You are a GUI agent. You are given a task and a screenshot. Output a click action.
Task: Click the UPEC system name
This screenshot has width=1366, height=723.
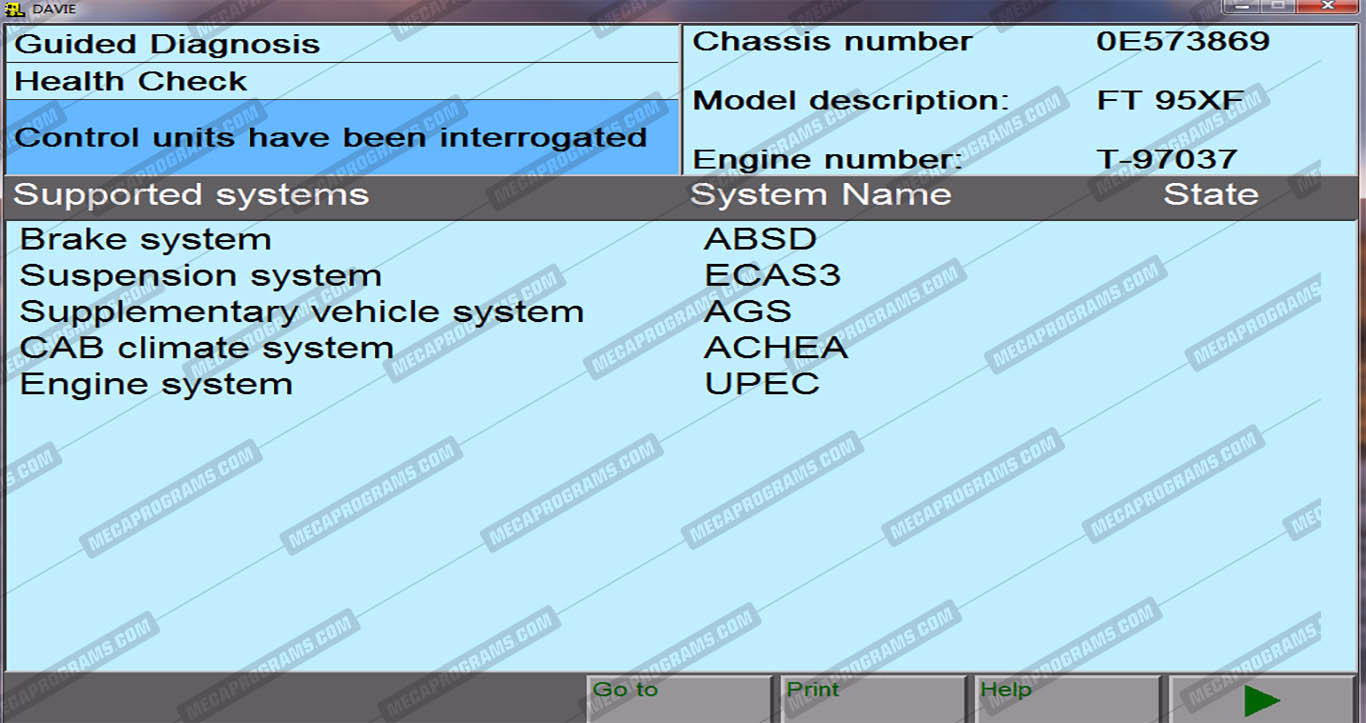762,384
